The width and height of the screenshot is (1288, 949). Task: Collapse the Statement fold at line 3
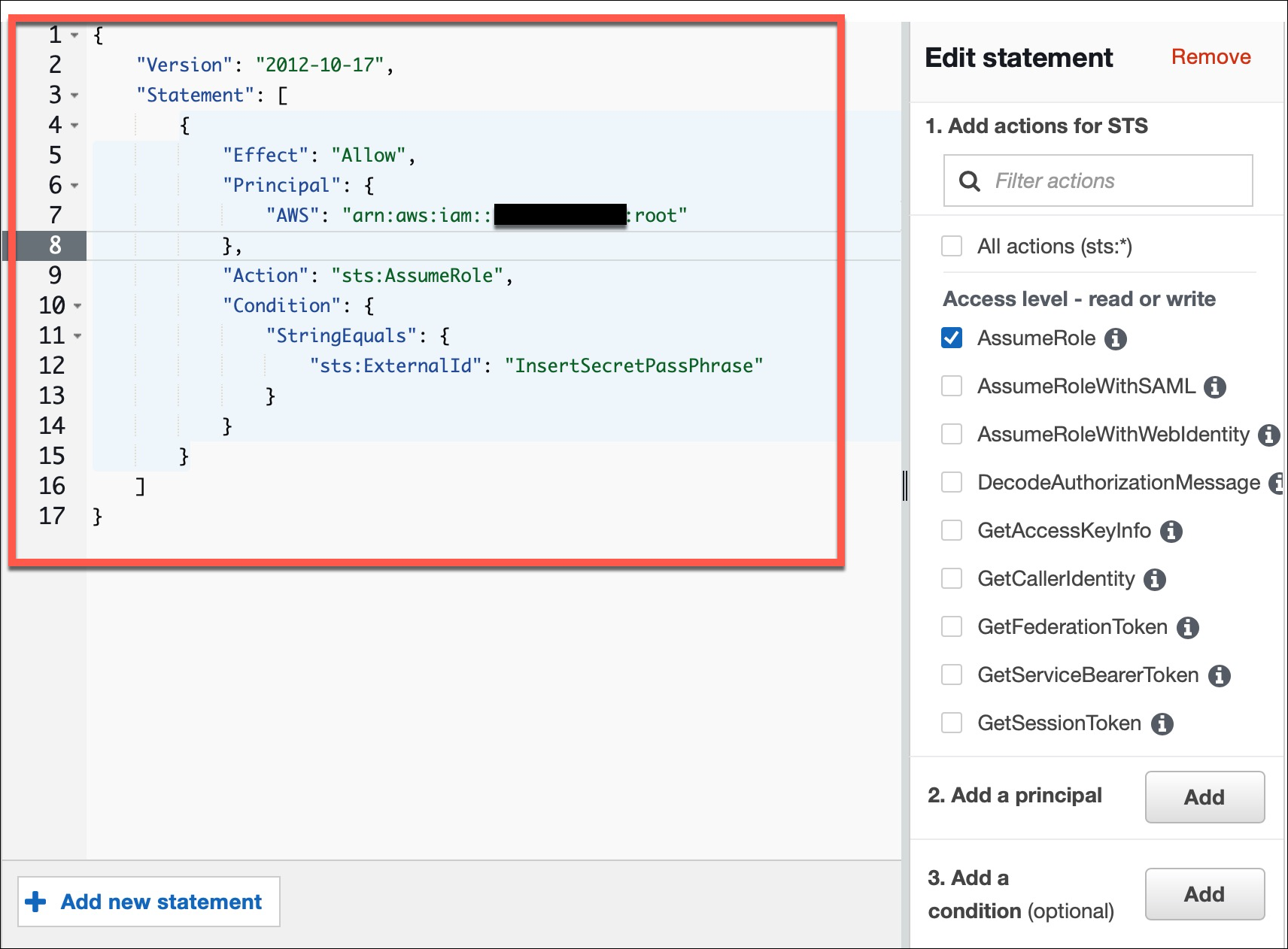click(74, 96)
